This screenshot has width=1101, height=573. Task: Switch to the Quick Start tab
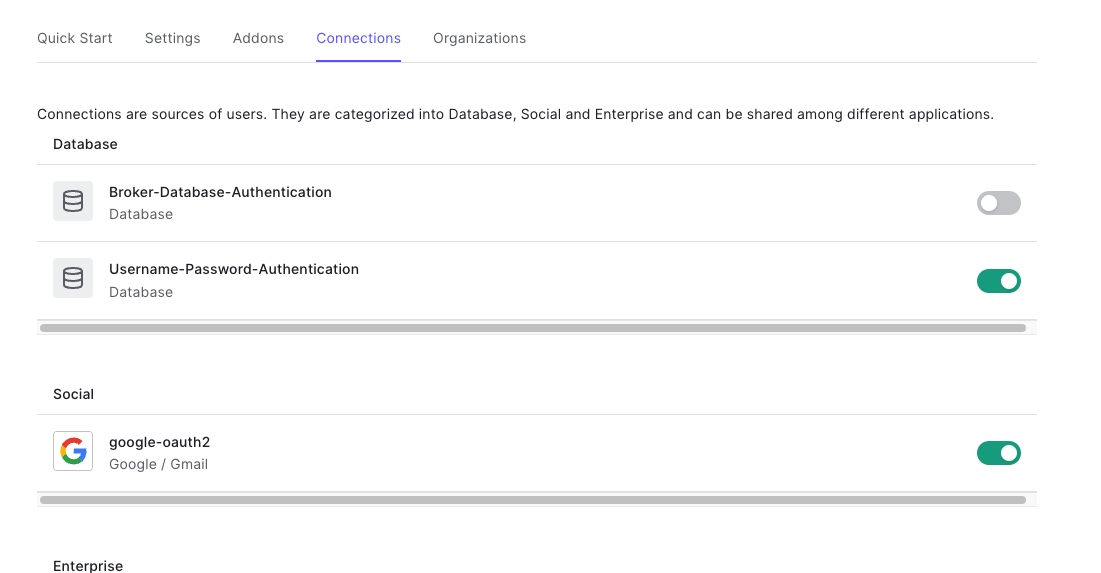pyautogui.click(x=74, y=38)
